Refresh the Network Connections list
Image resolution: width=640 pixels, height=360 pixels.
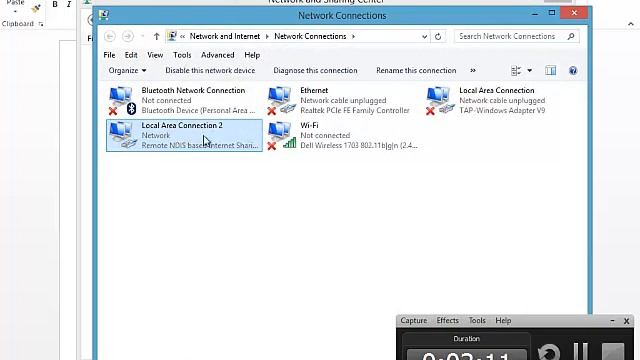(438, 36)
